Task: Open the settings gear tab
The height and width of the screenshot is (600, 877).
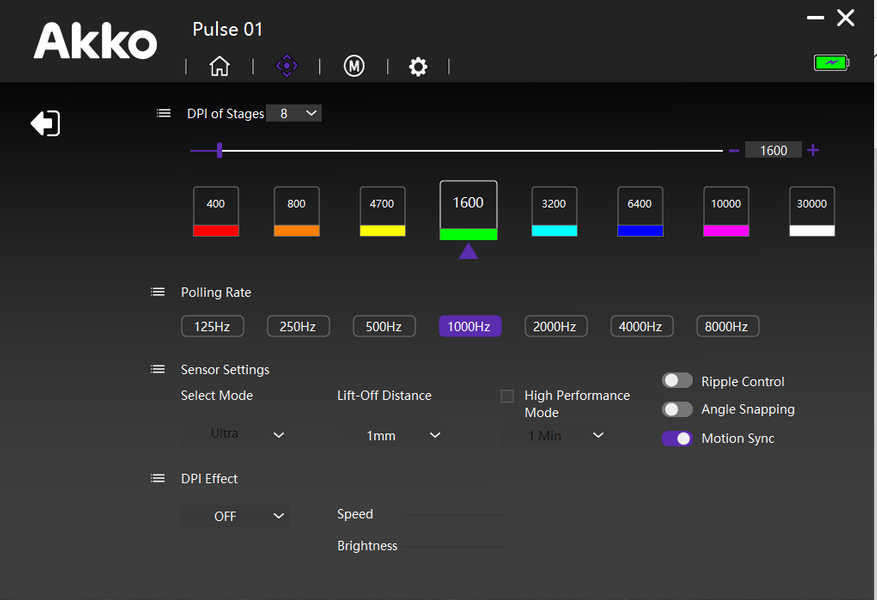Action: tap(418, 66)
